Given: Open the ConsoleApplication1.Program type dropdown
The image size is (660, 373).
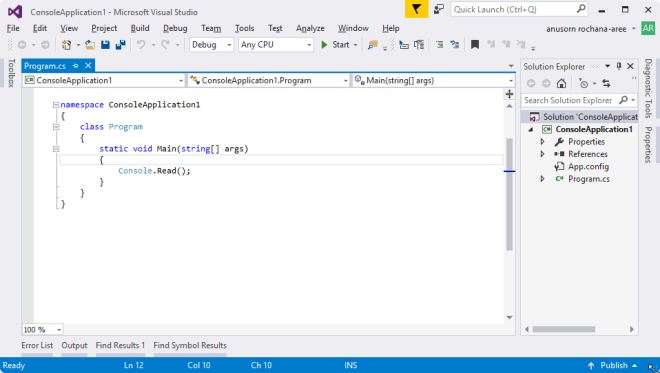Looking at the screenshot, I should coord(269,80).
